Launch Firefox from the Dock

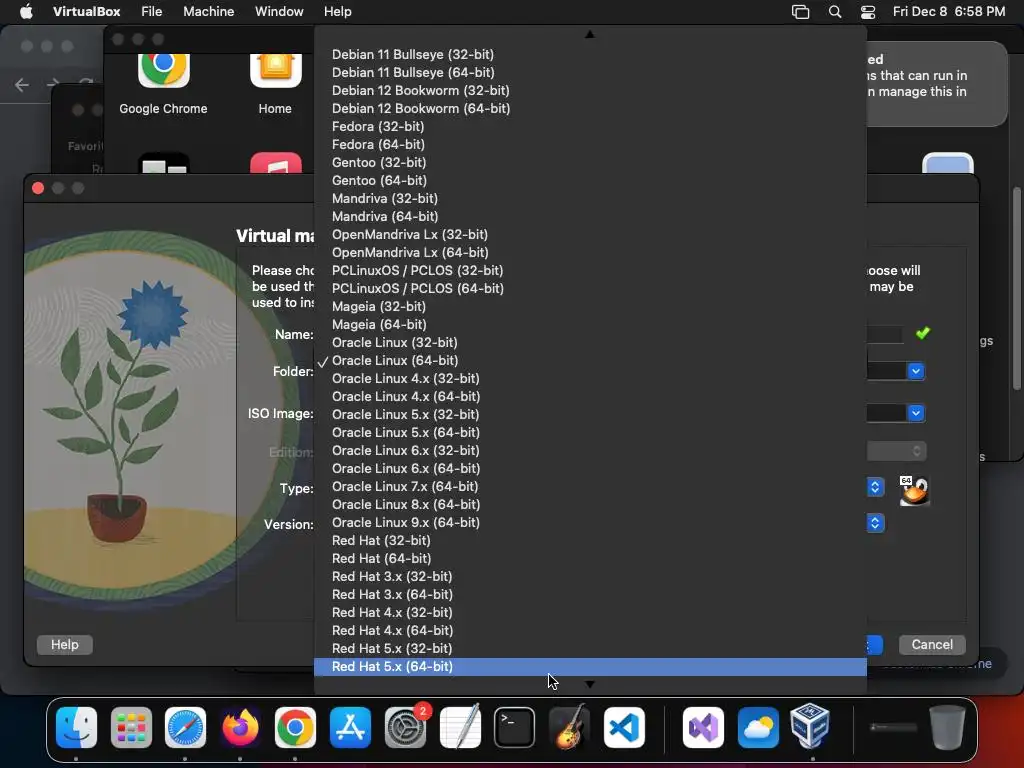(240, 727)
